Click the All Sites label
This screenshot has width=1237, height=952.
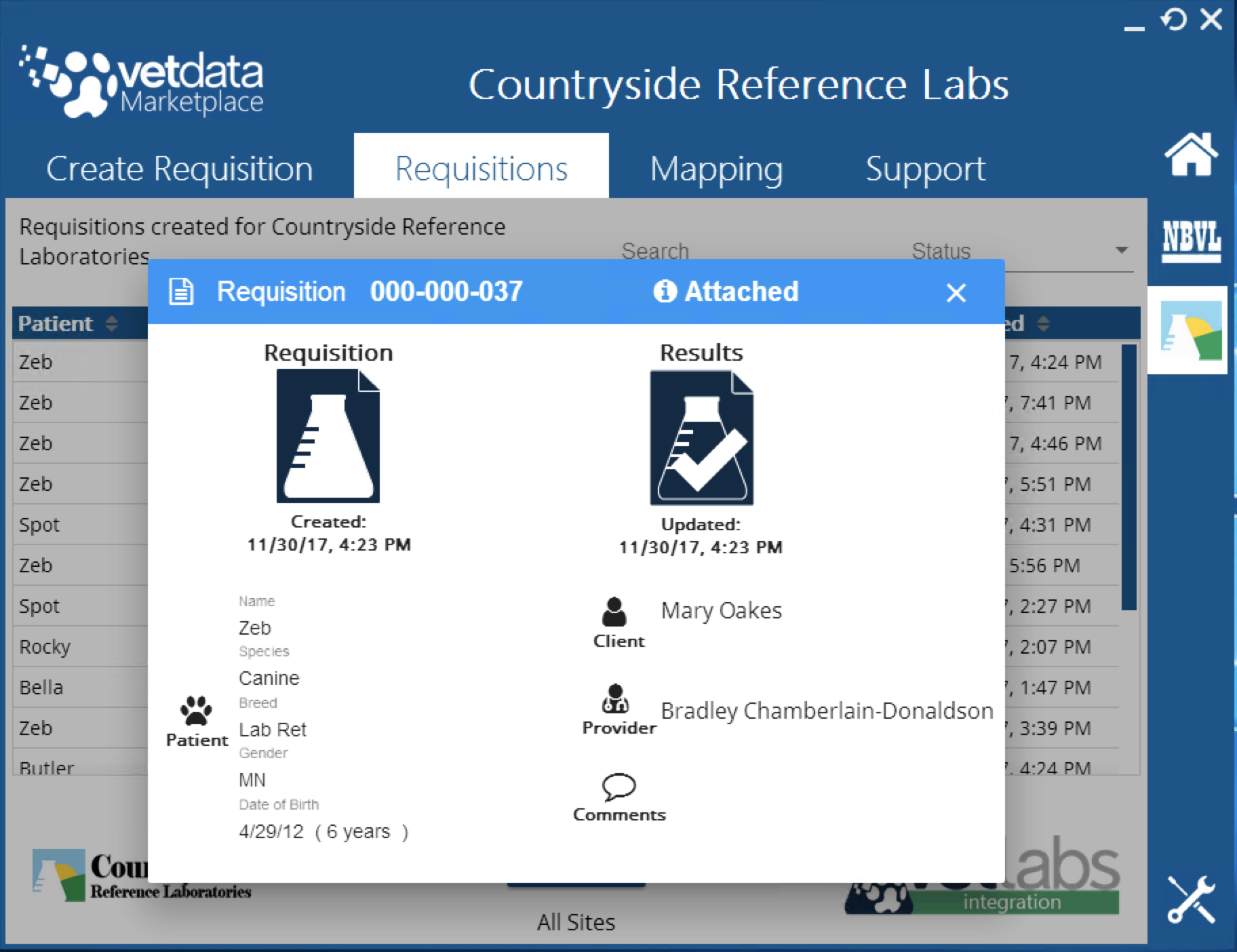click(576, 922)
